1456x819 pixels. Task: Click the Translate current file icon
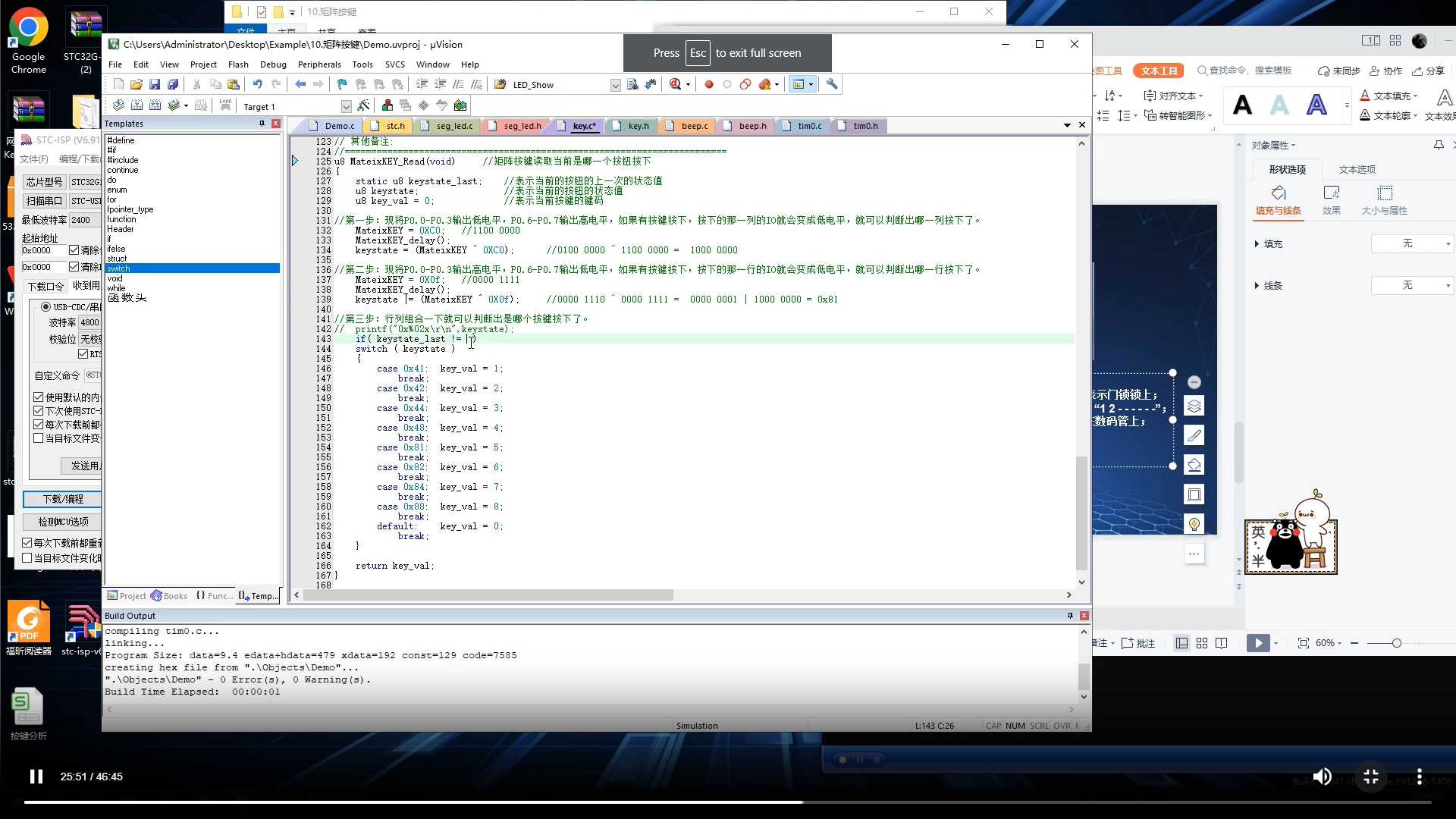[118, 105]
